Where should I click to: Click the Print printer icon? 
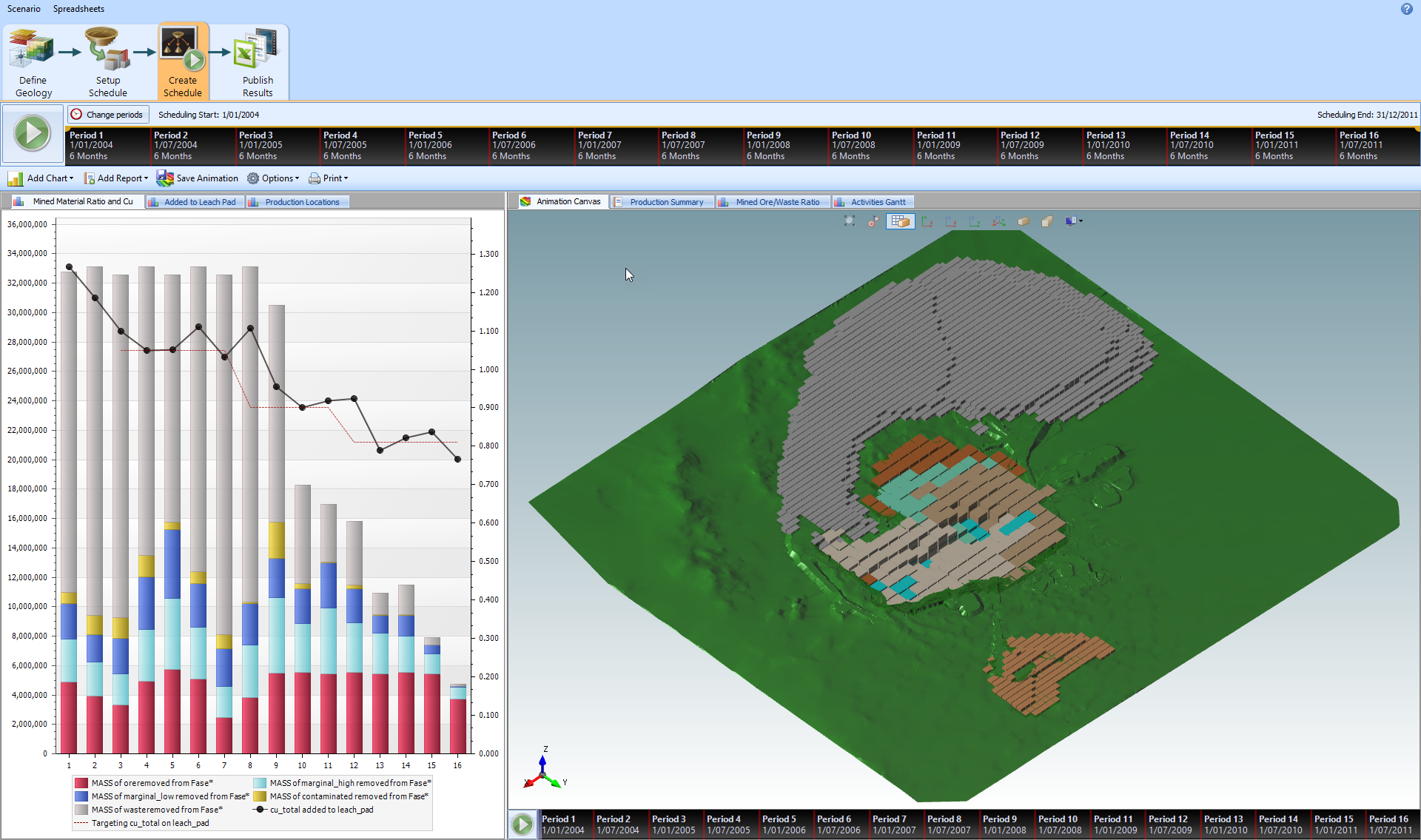point(315,178)
